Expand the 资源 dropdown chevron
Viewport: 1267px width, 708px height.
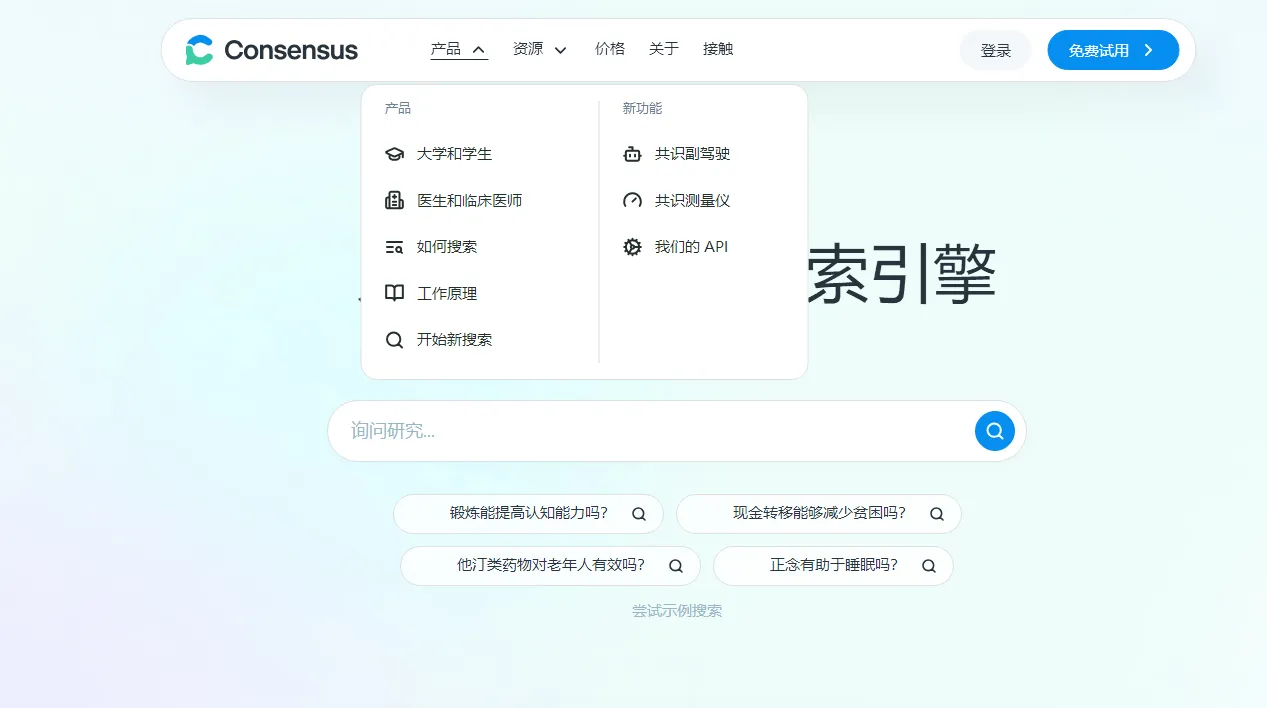560,50
